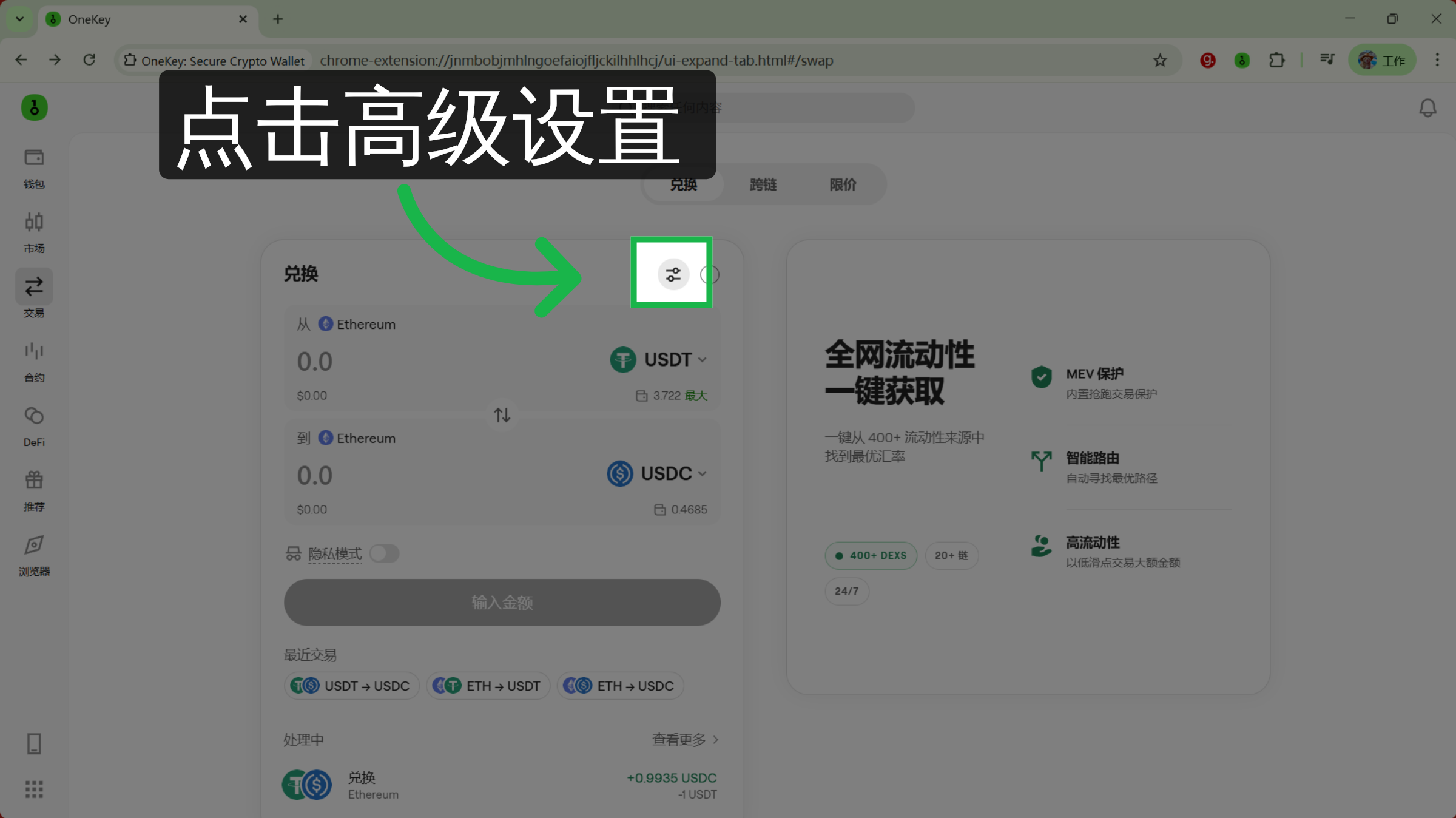This screenshot has height=818, width=1456.
Task: Close the OneKey browser tab
Action: [x=243, y=19]
